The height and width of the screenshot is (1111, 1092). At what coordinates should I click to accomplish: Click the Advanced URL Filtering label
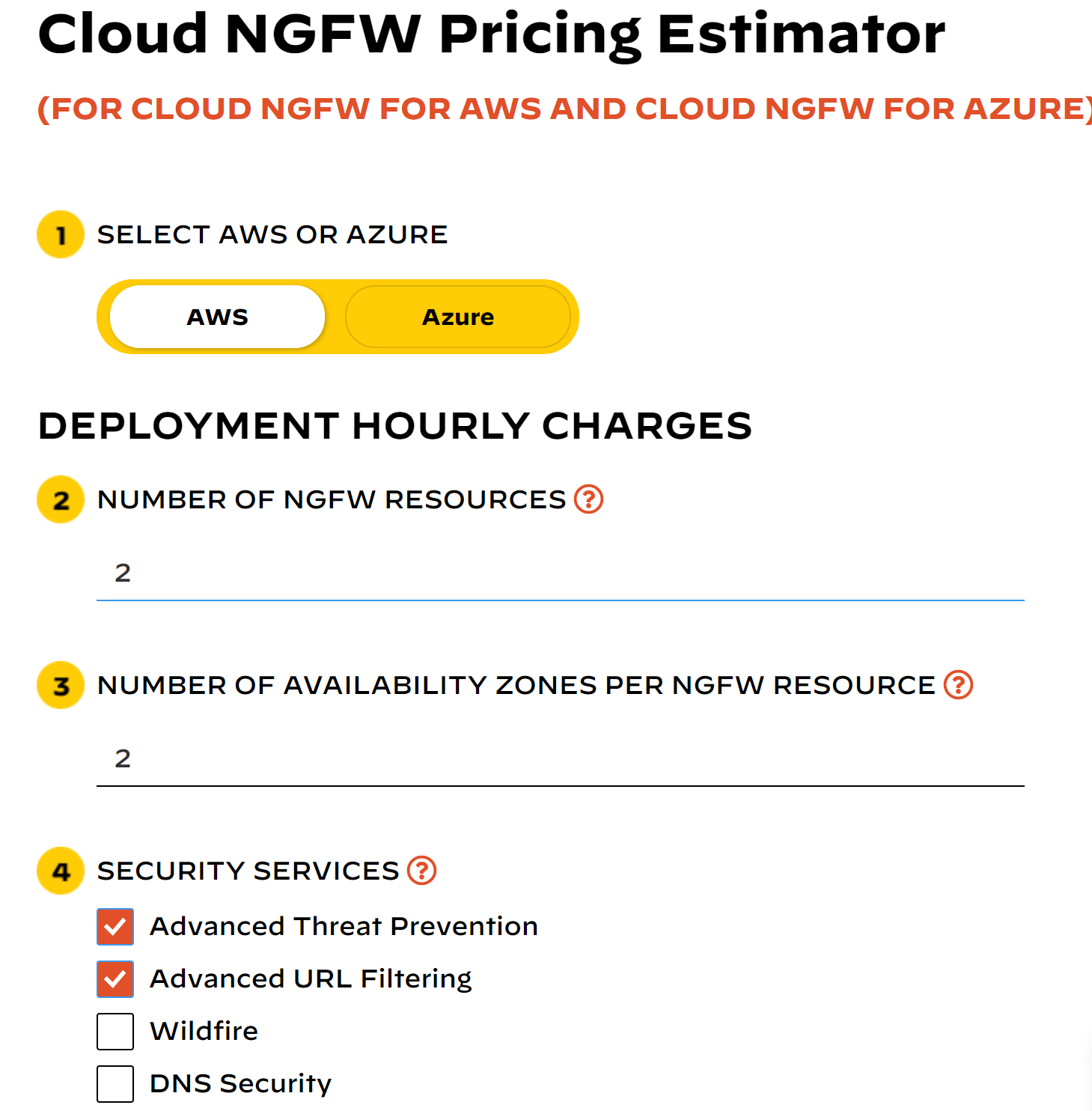pos(311,979)
